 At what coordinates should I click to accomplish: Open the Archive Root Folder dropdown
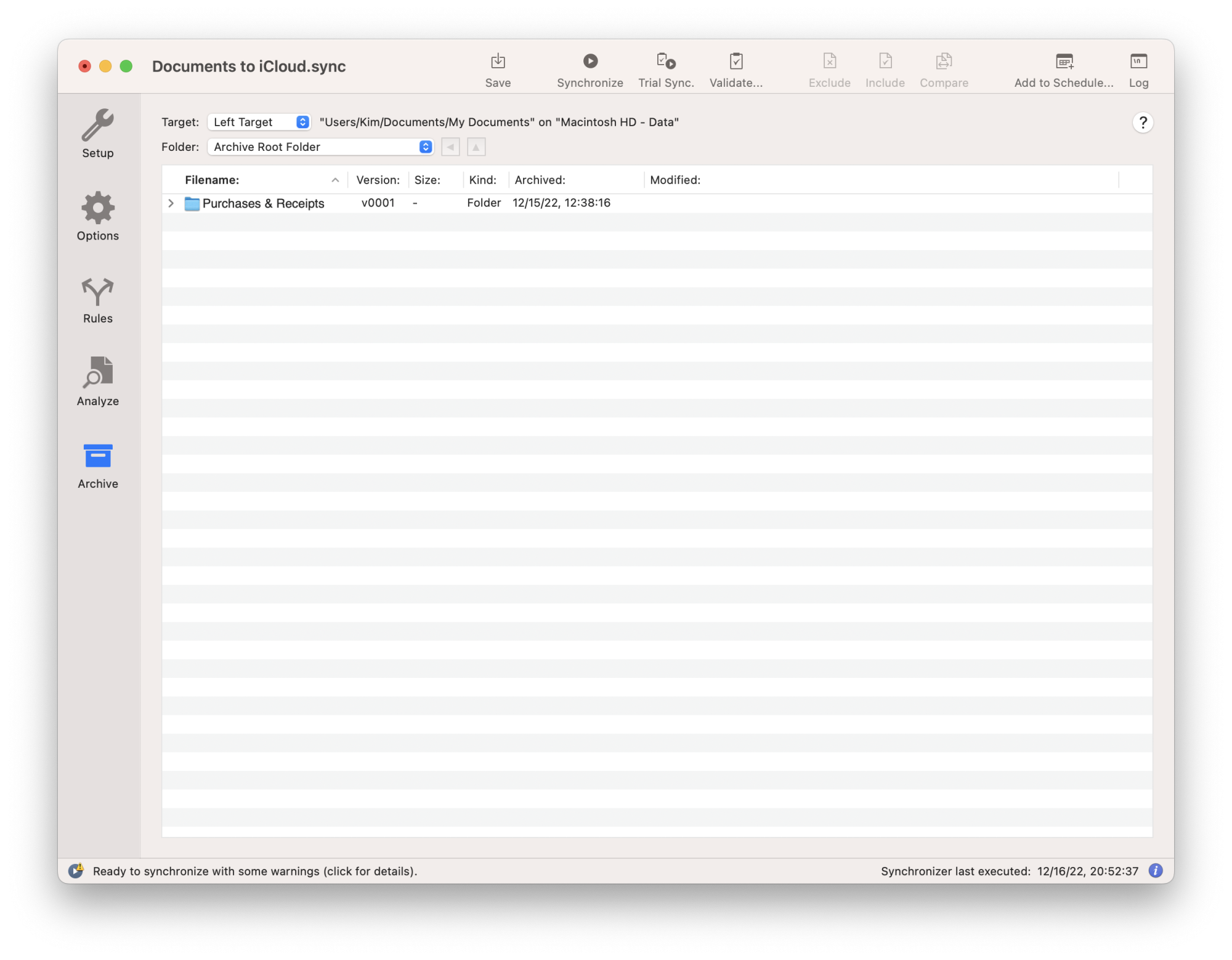click(320, 147)
